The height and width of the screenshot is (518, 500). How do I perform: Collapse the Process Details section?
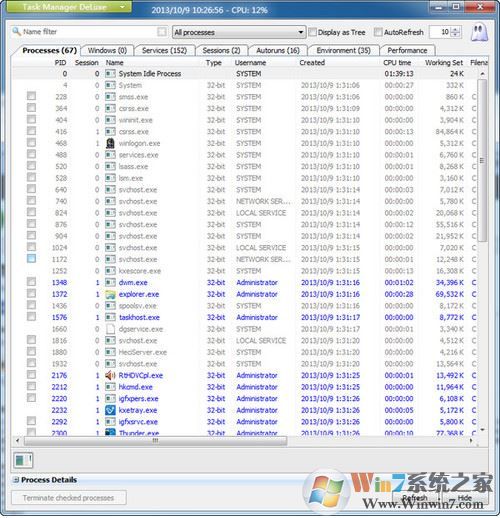pos(16,480)
